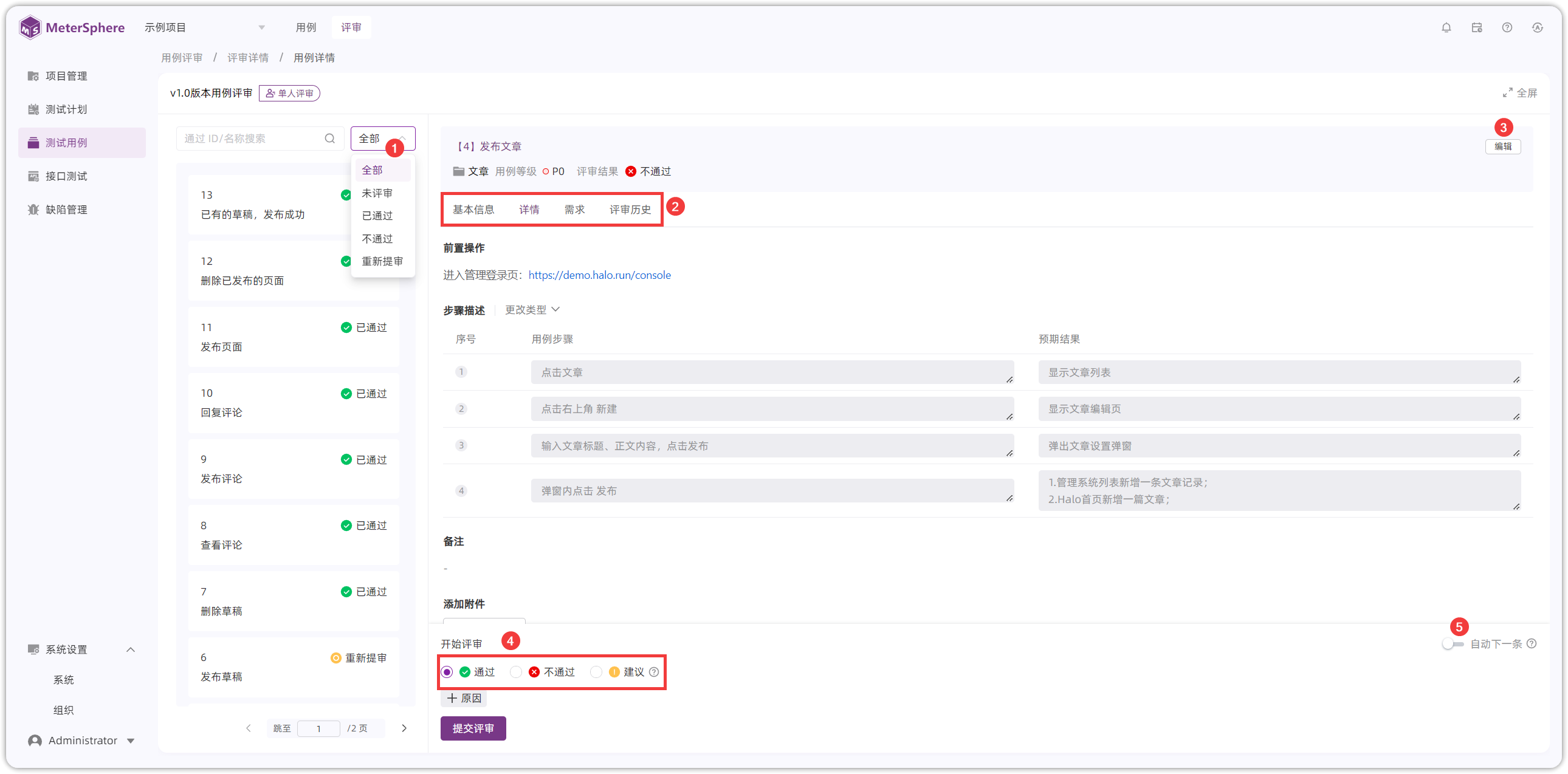This screenshot has height=774, width=1568.
Task: Open 测试计划 in the sidebar
Action: tap(66, 109)
